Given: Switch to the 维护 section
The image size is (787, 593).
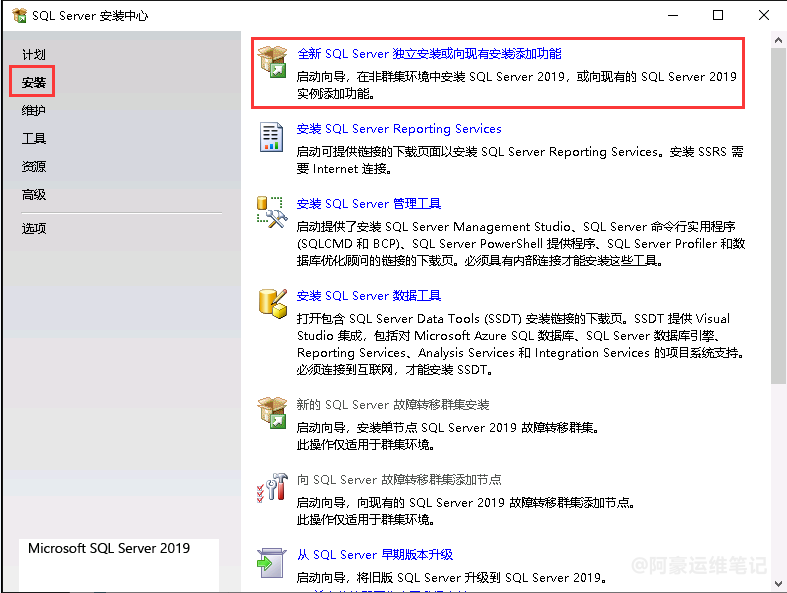Looking at the screenshot, I should 34,110.
